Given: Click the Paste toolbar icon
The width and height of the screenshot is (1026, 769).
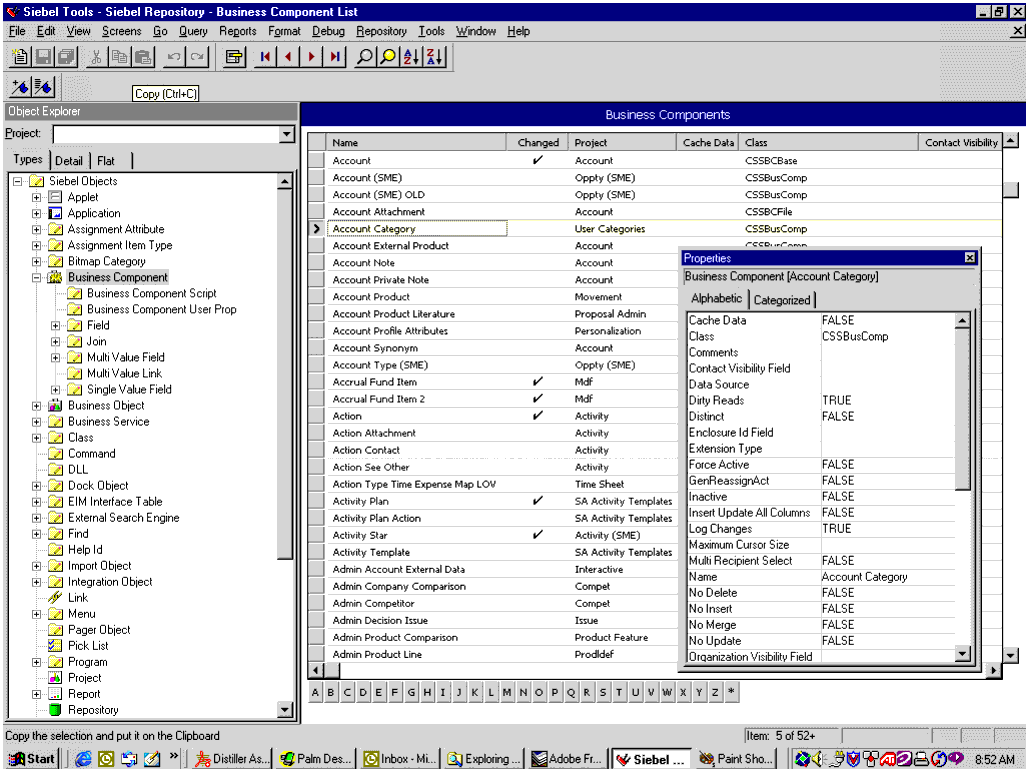Looking at the screenshot, I should click(x=143, y=58).
